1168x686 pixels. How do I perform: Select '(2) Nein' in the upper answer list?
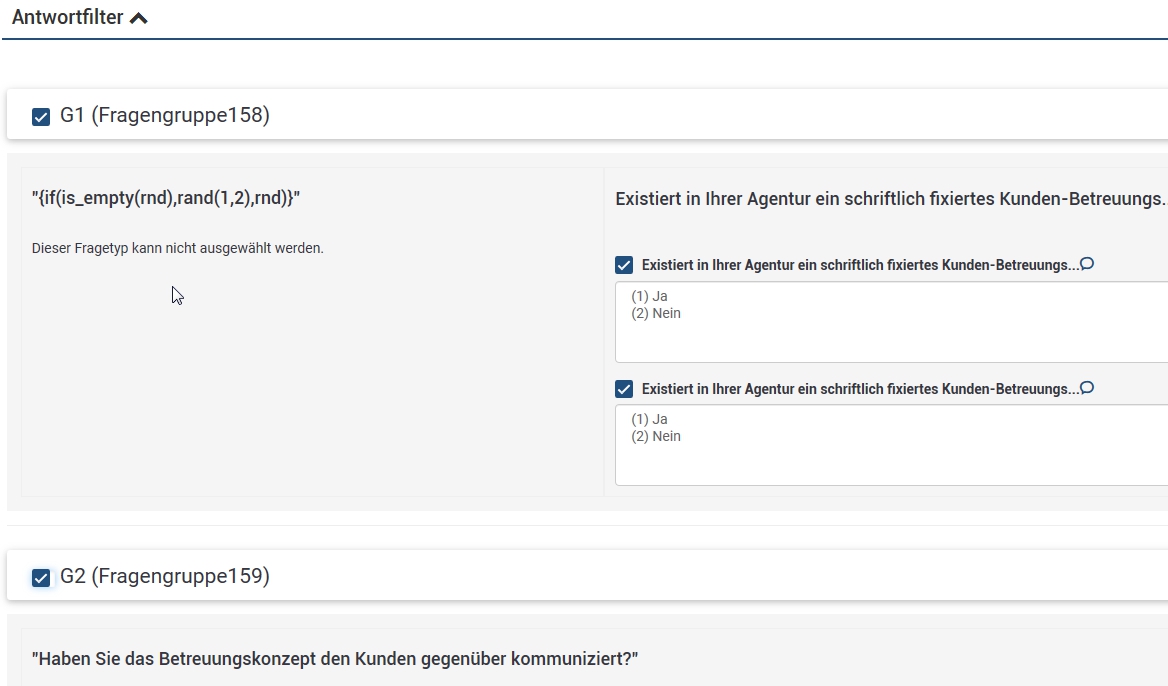coord(656,313)
